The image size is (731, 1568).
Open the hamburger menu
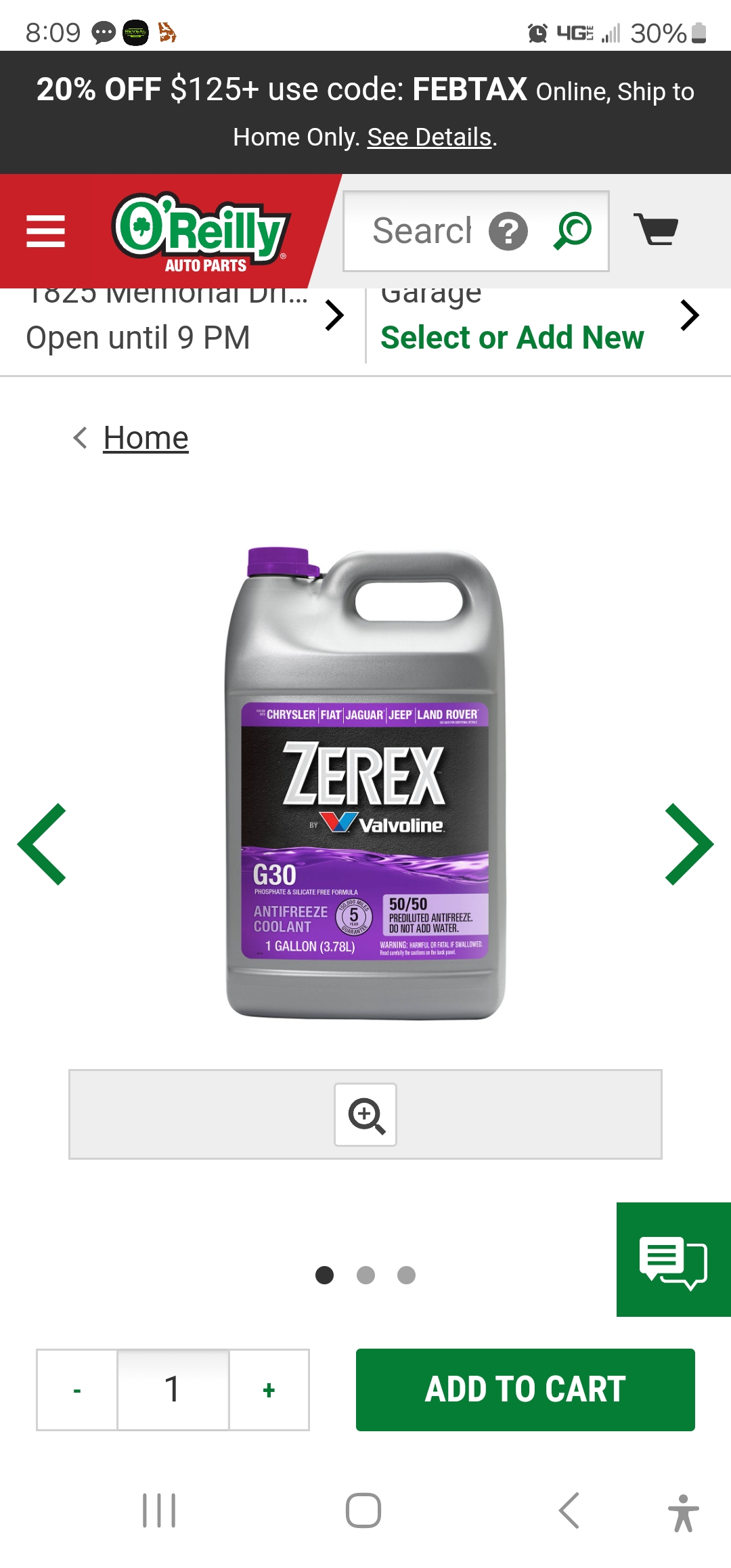(x=45, y=231)
